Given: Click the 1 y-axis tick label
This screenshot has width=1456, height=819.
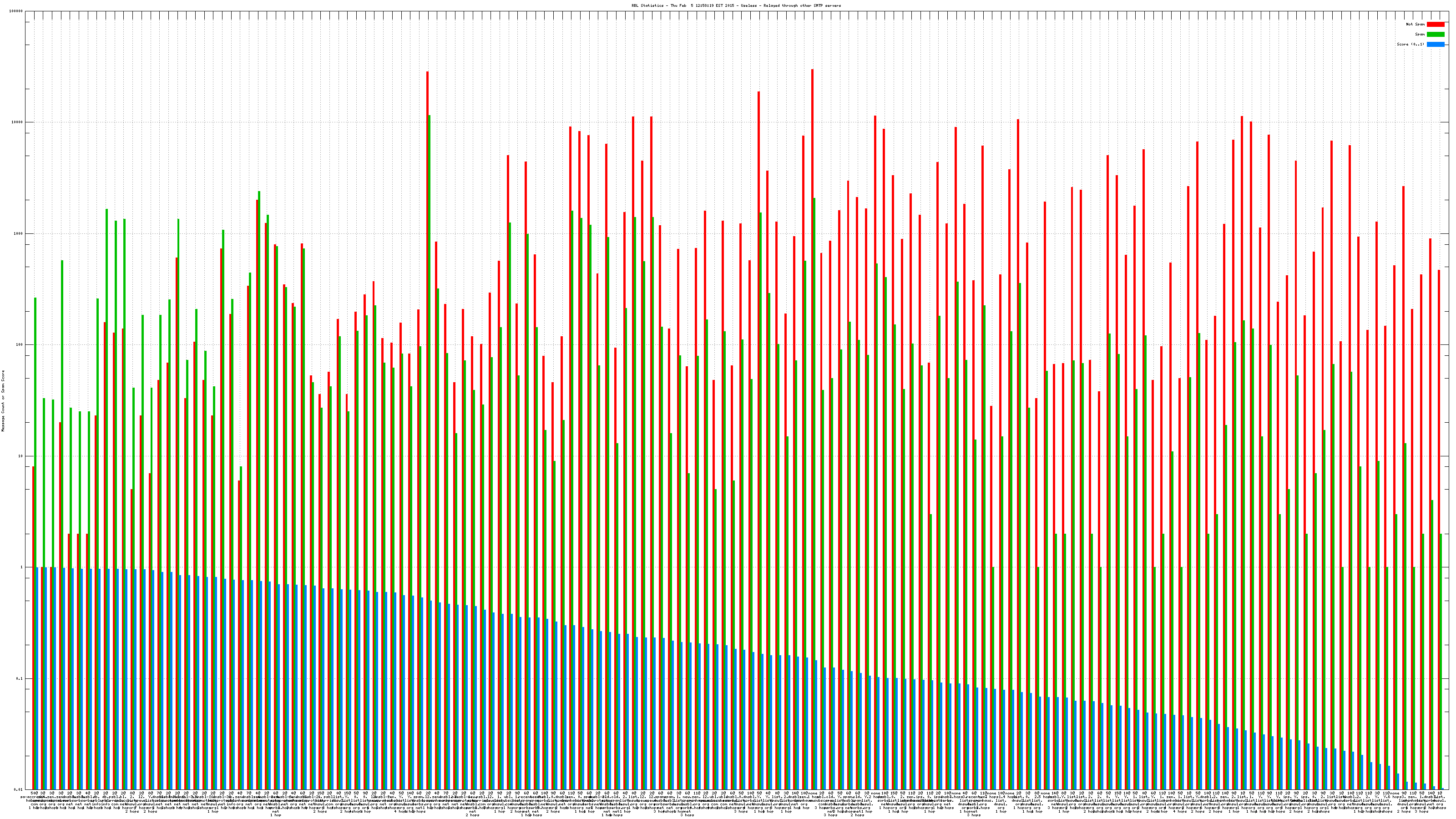Looking at the screenshot, I should coord(21,567).
